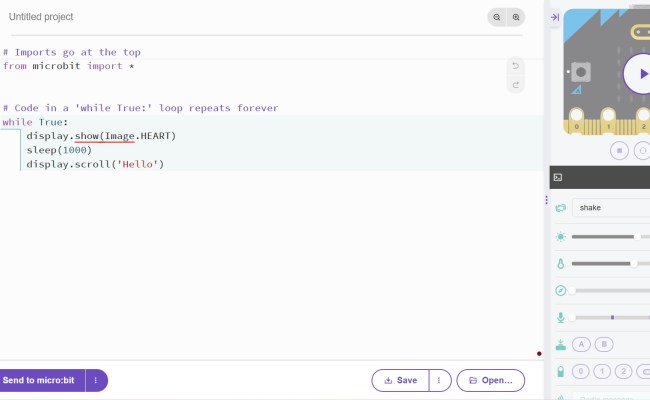Click pin 1 on the micro:bit board image
This screenshot has width=650, height=400.
point(608,119)
